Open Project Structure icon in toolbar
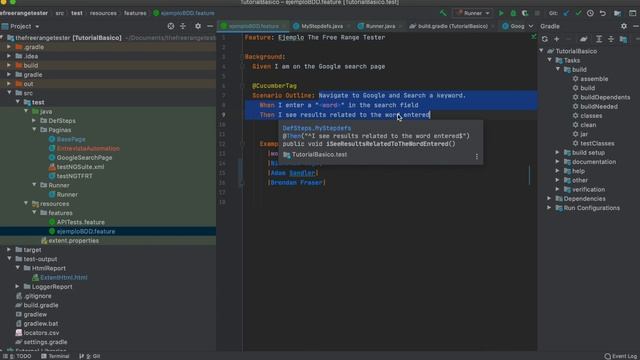640x360 pixels. pos(617,13)
